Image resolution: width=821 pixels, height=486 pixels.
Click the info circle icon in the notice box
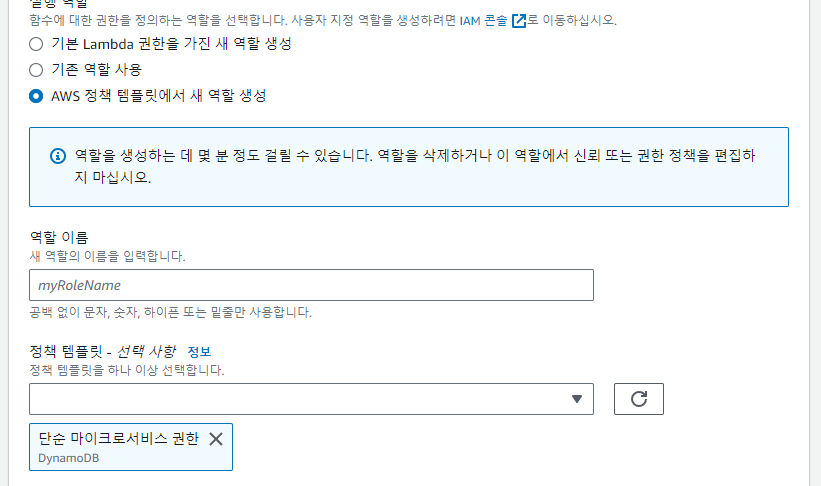coord(58,157)
